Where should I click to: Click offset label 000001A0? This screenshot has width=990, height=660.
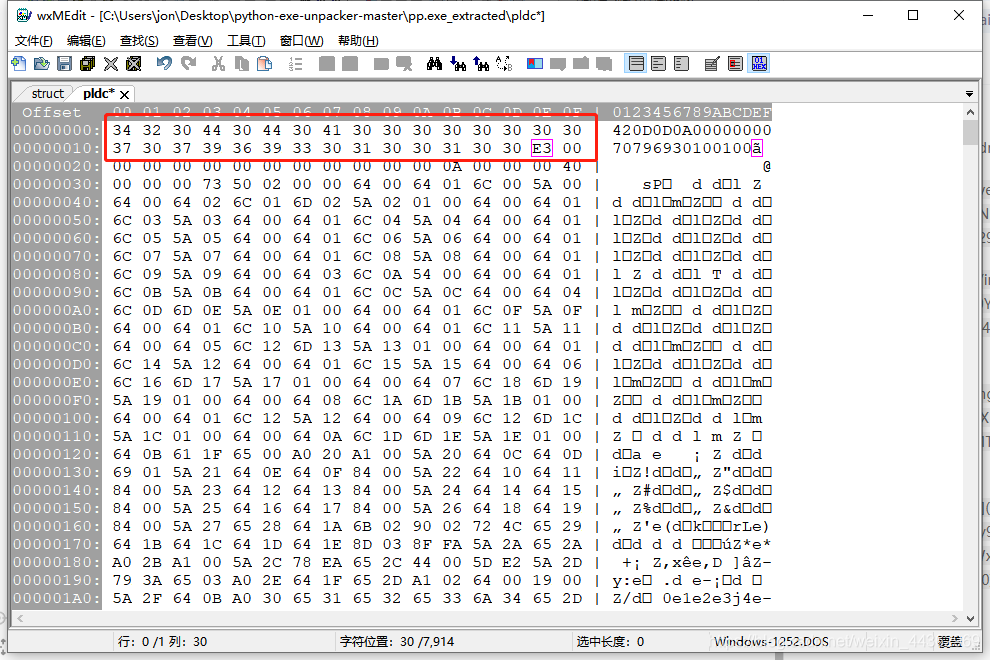(x=56, y=598)
